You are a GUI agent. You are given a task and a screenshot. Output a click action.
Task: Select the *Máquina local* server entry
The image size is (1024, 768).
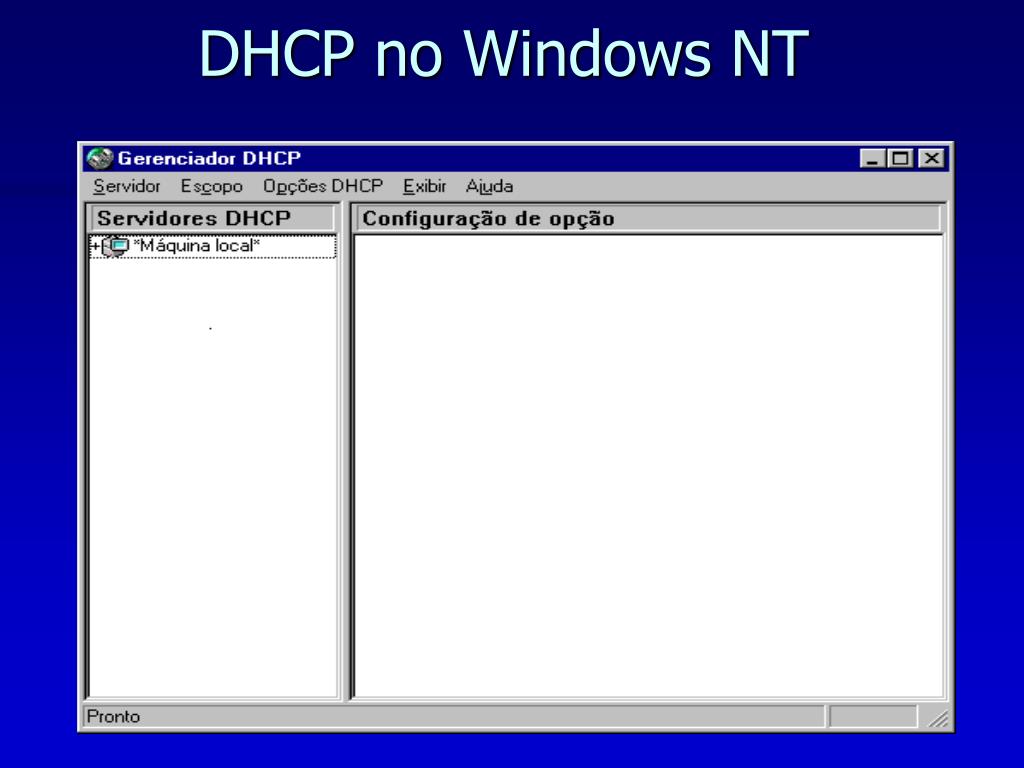click(213, 246)
